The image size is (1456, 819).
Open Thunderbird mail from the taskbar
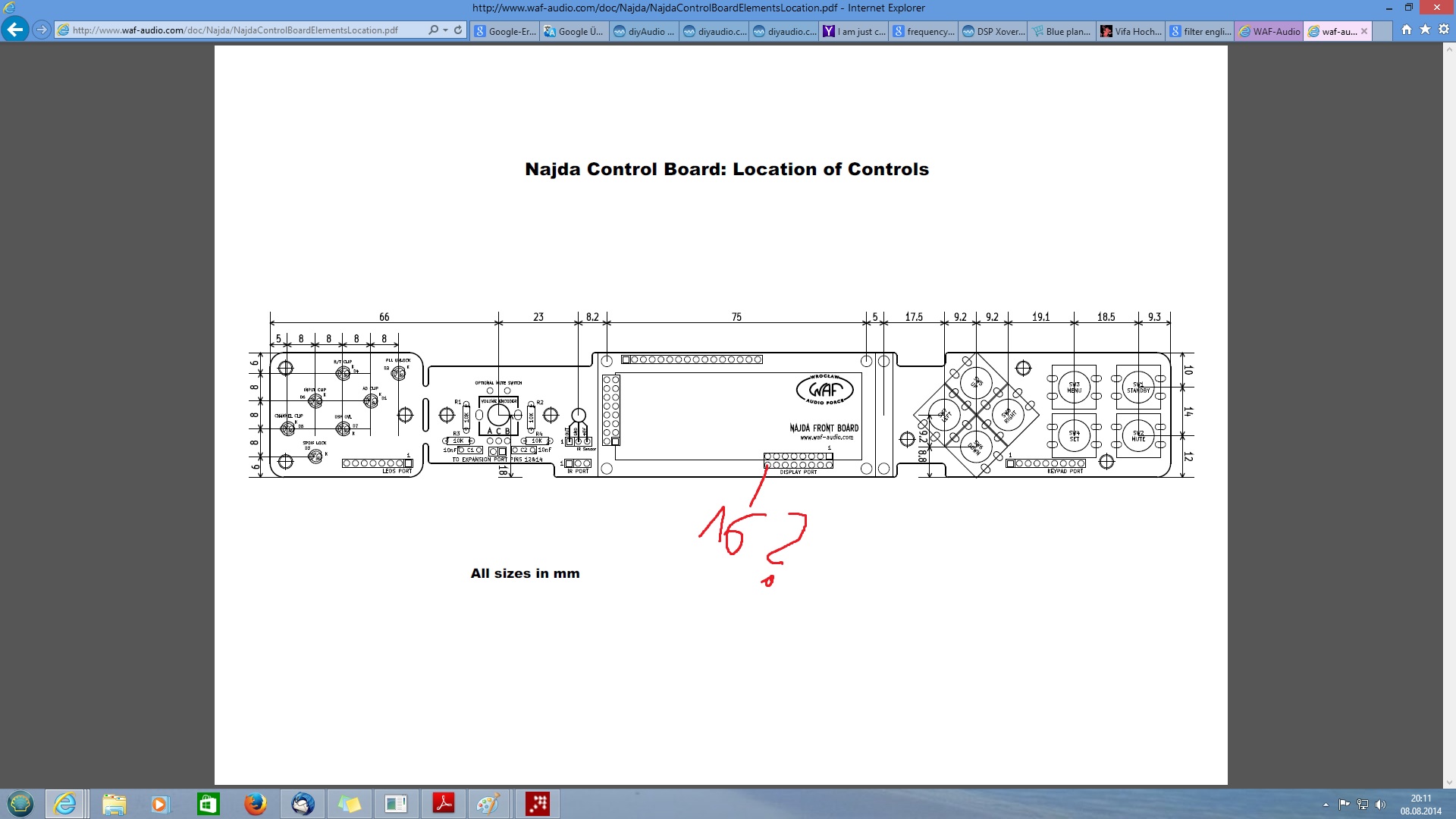[x=303, y=804]
